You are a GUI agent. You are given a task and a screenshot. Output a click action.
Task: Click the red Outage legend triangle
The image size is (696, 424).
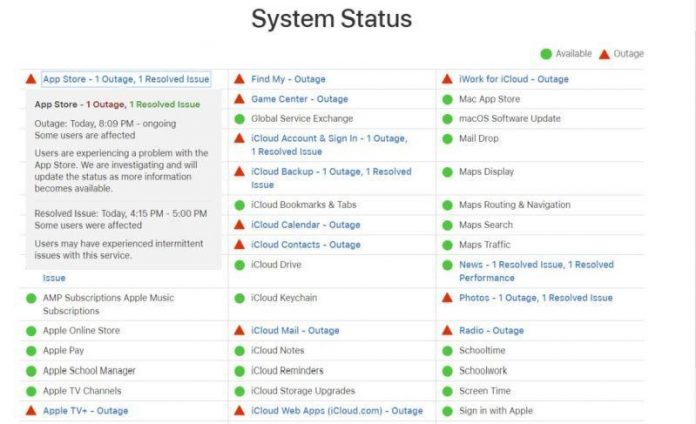click(x=603, y=54)
